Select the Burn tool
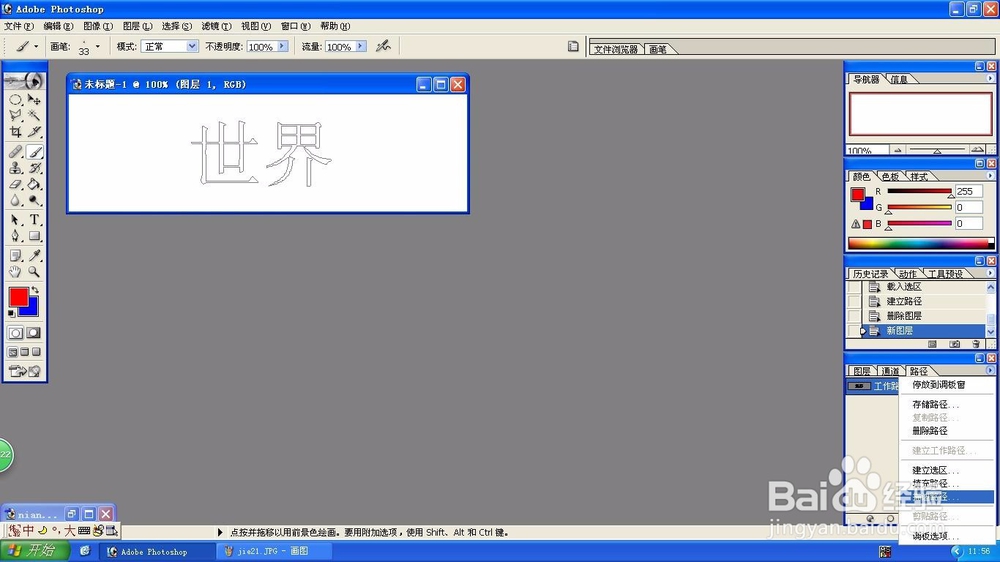 (x=34, y=200)
